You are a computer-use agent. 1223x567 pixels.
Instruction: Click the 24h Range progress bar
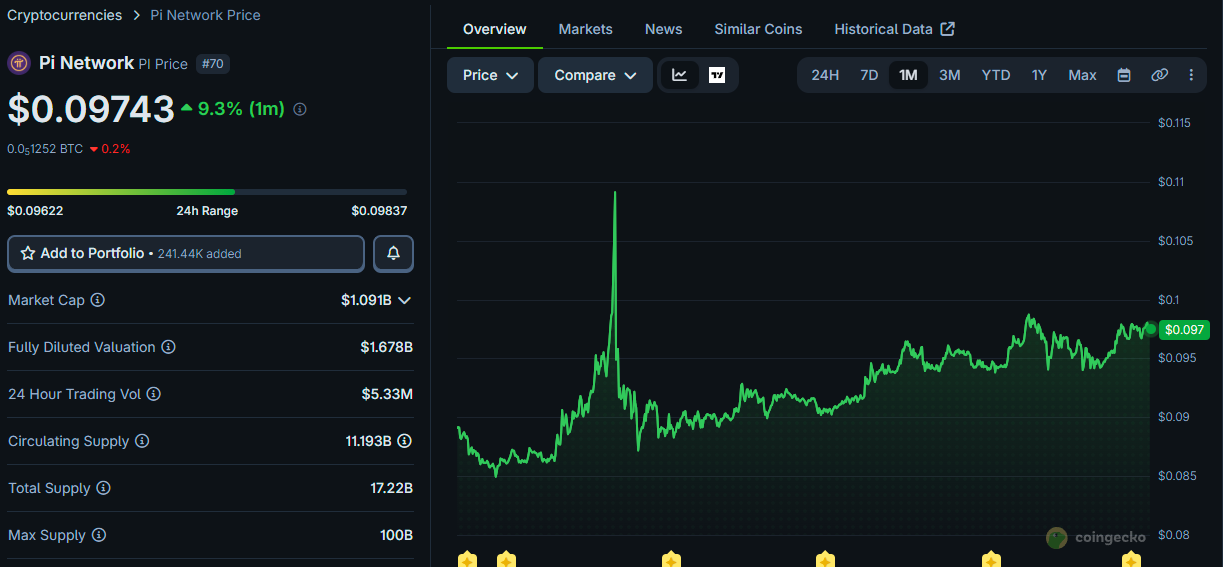(207, 191)
